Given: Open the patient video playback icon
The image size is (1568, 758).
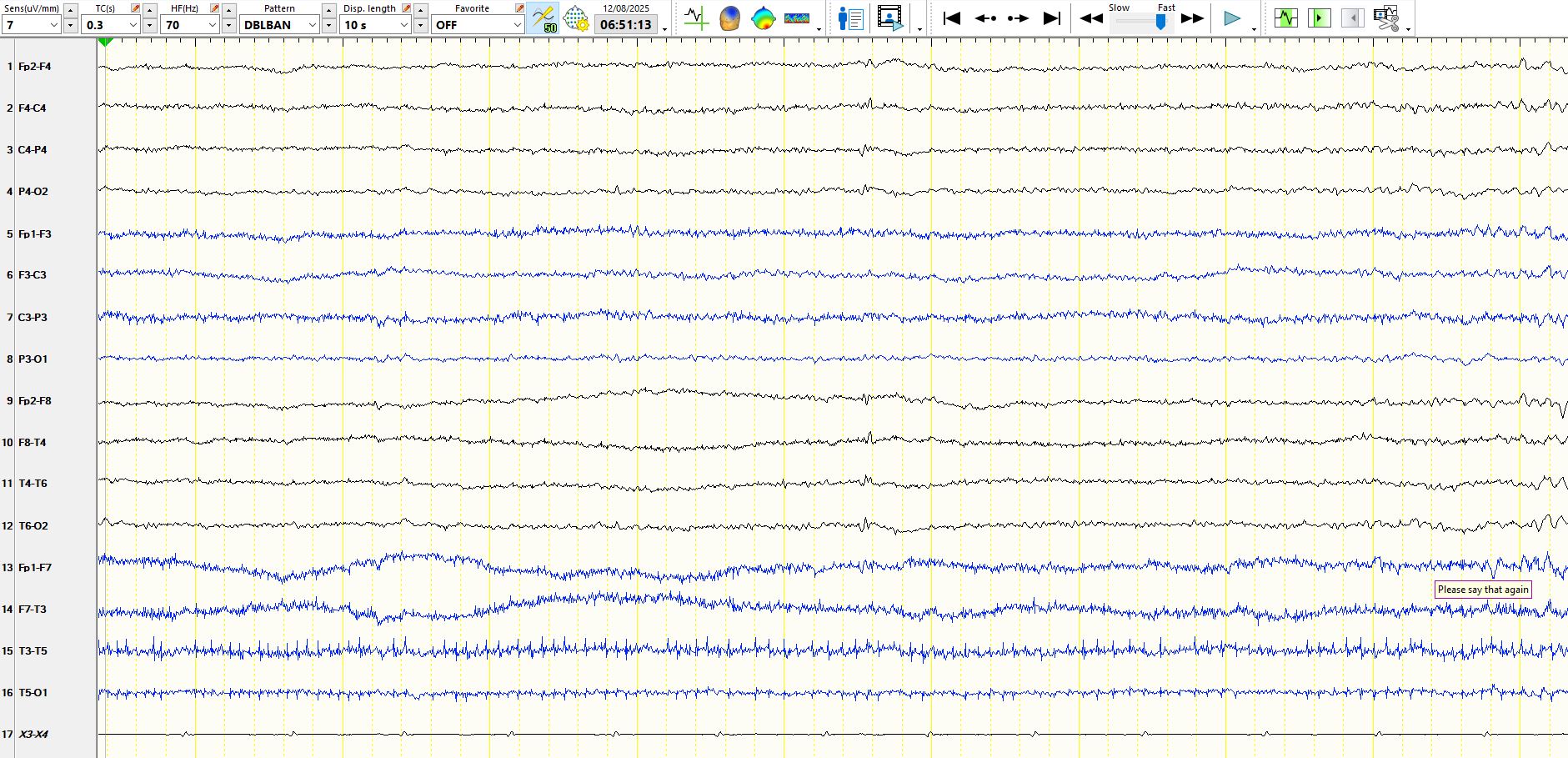Looking at the screenshot, I should pyautogui.click(x=889, y=18).
